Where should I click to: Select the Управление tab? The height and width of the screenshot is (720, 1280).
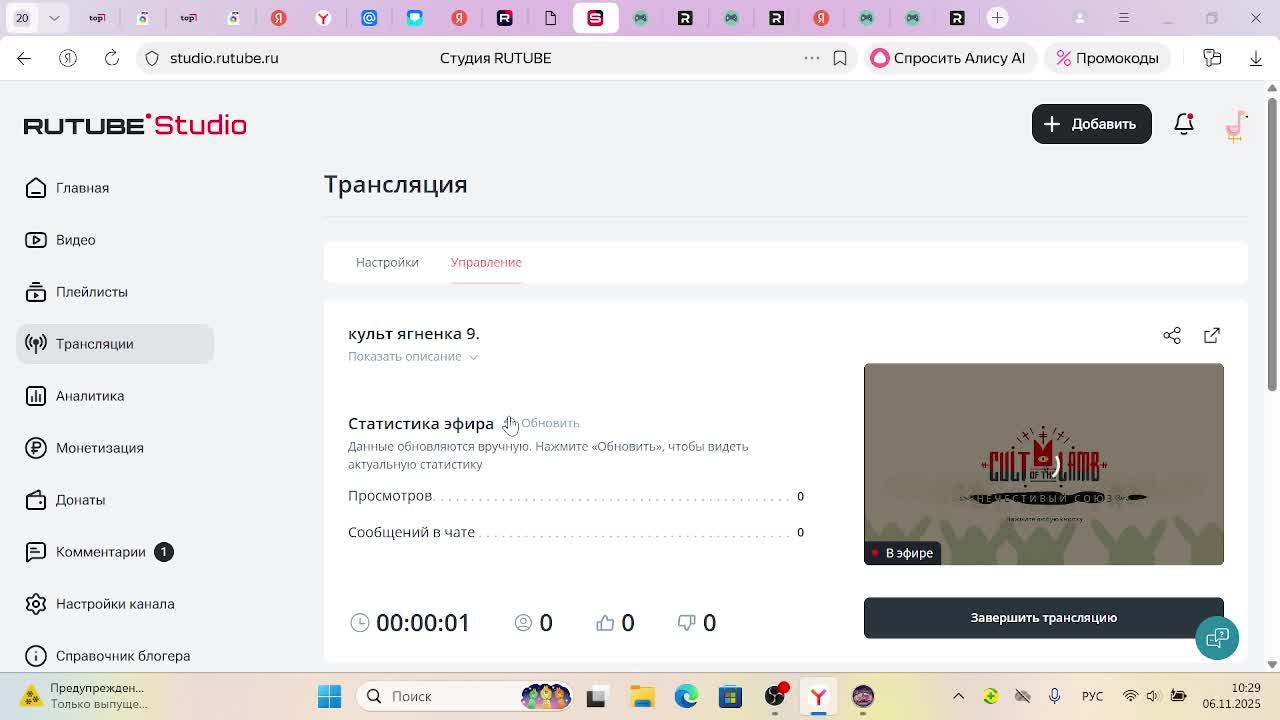[486, 262]
